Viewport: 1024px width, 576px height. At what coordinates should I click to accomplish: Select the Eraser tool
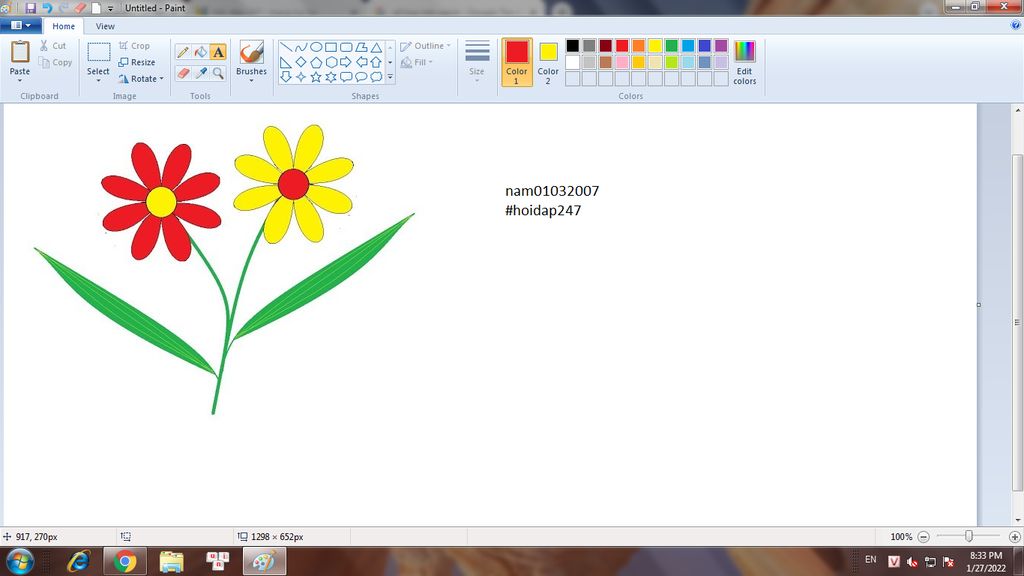tap(183, 72)
